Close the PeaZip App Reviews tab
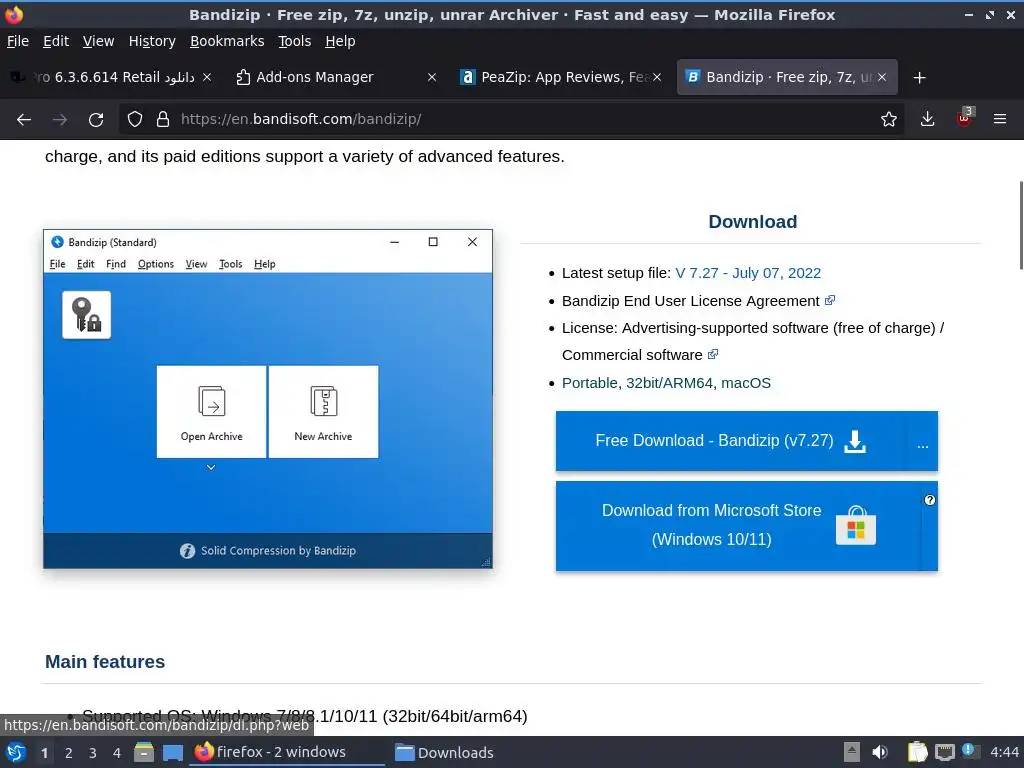The width and height of the screenshot is (1024, 768). [x=657, y=77]
